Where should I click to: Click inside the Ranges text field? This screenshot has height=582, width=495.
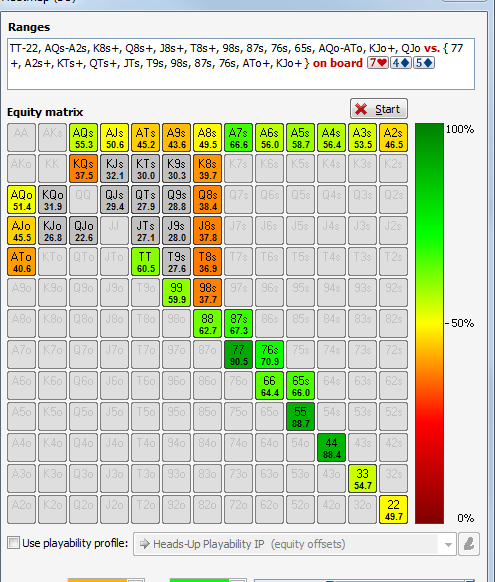pos(241,64)
